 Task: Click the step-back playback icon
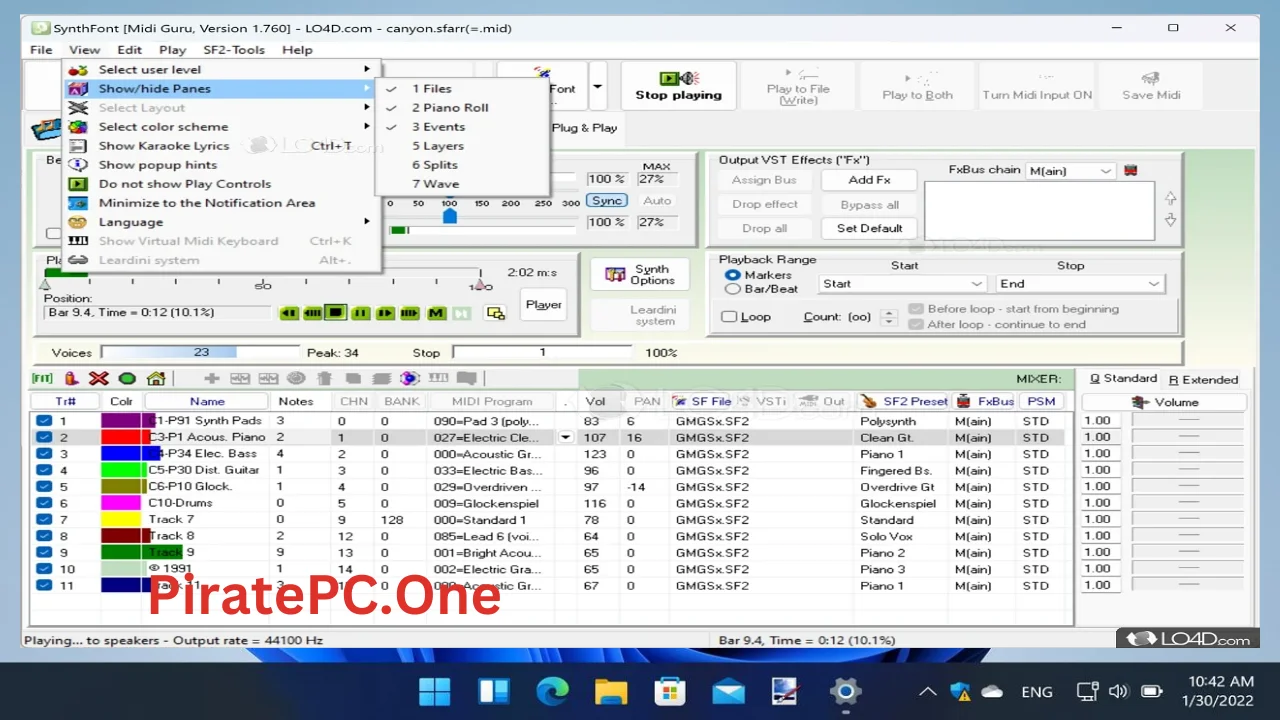pyautogui.click(x=313, y=313)
